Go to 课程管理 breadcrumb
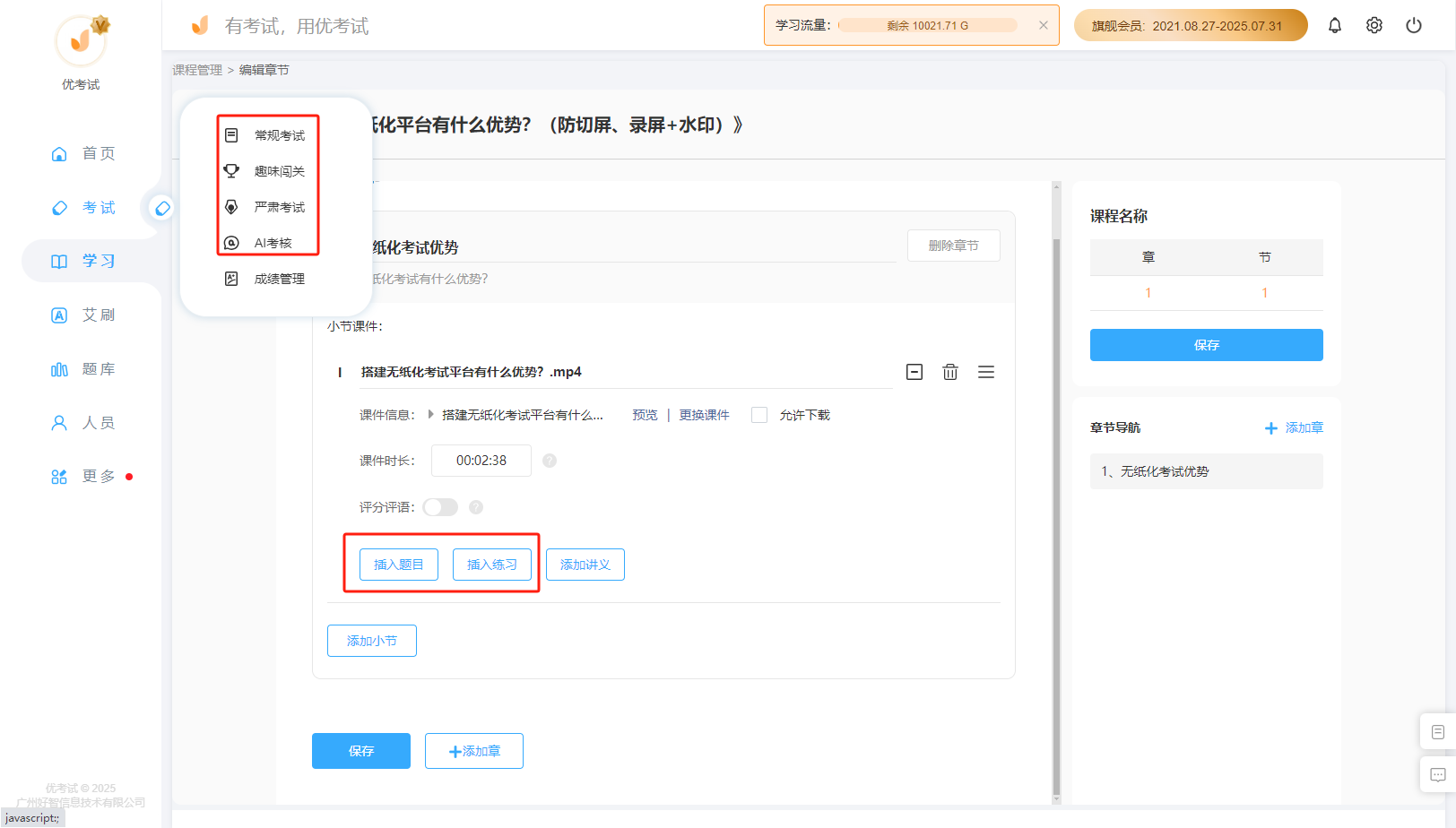Screen dimensions: 1456x828 click(197, 70)
